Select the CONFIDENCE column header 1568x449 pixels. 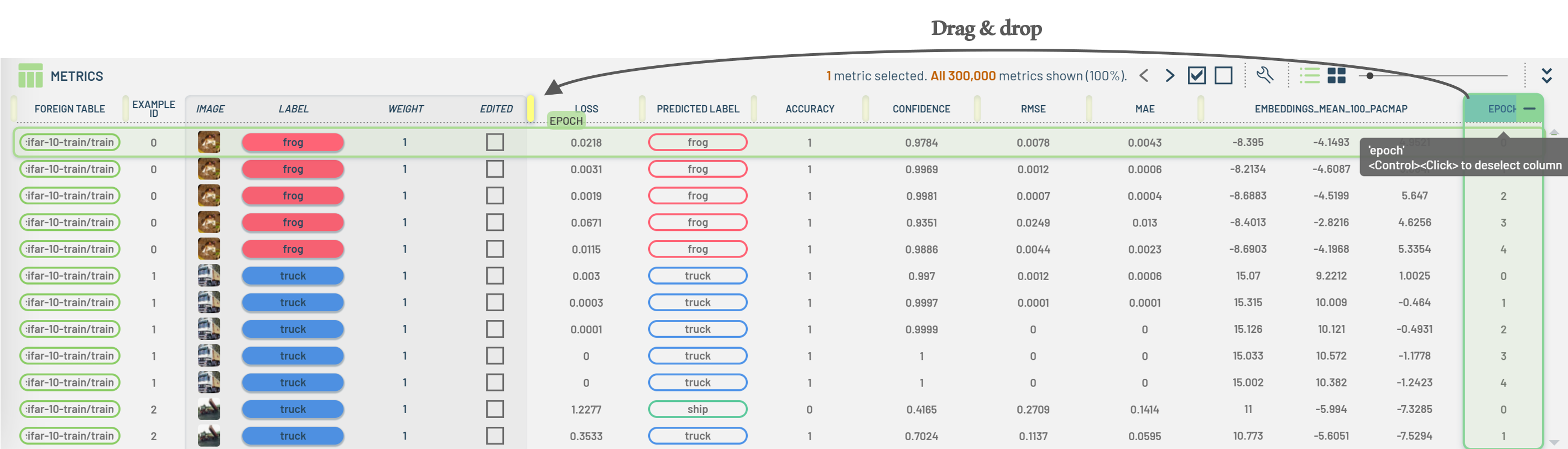click(x=921, y=109)
